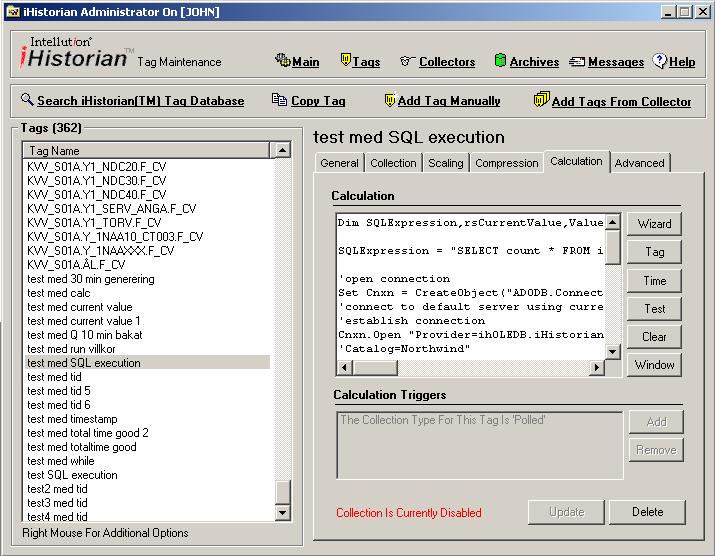Open the Main page link

(306, 62)
